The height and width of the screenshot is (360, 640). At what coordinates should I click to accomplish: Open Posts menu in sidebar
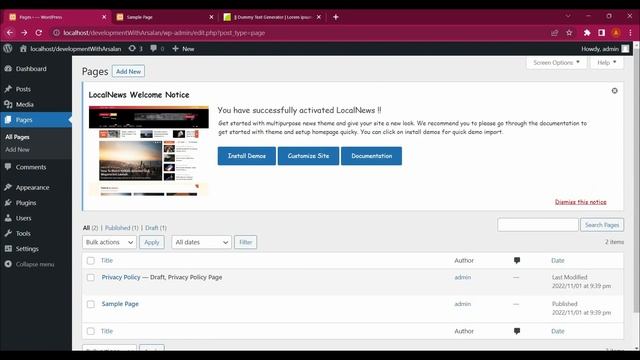[x=23, y=89]
